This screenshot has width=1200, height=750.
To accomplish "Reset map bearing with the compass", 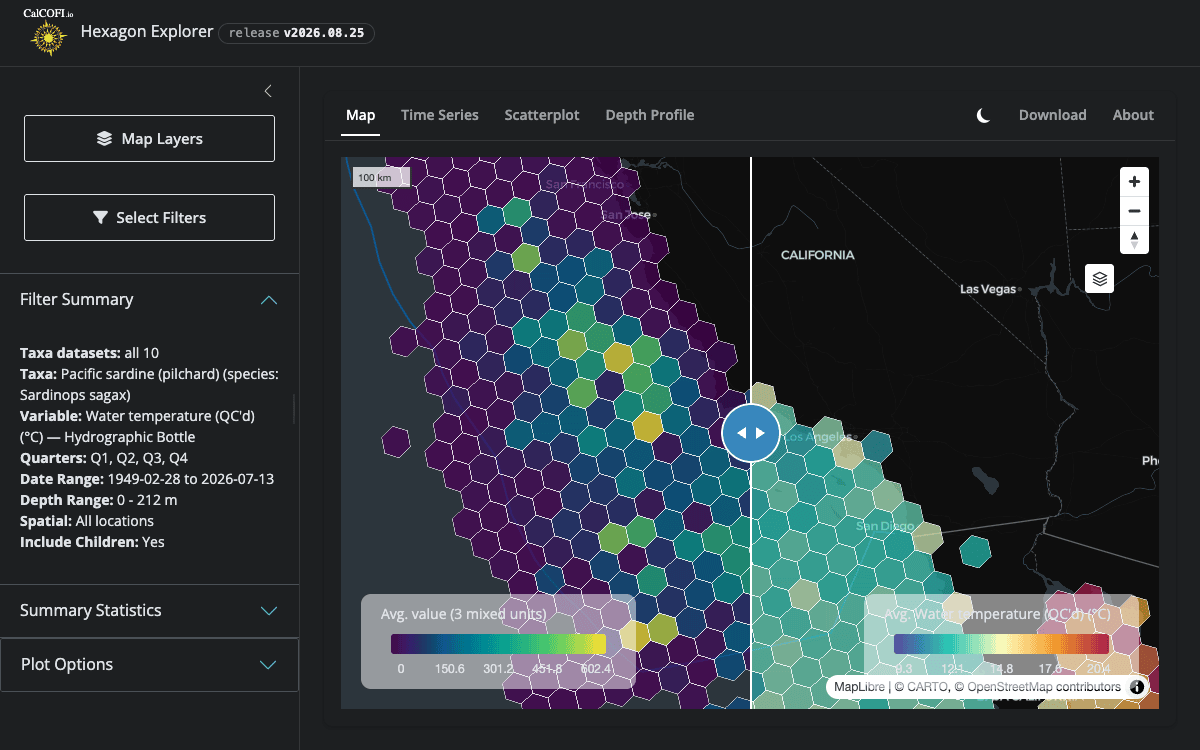I will pos(1134,240).
